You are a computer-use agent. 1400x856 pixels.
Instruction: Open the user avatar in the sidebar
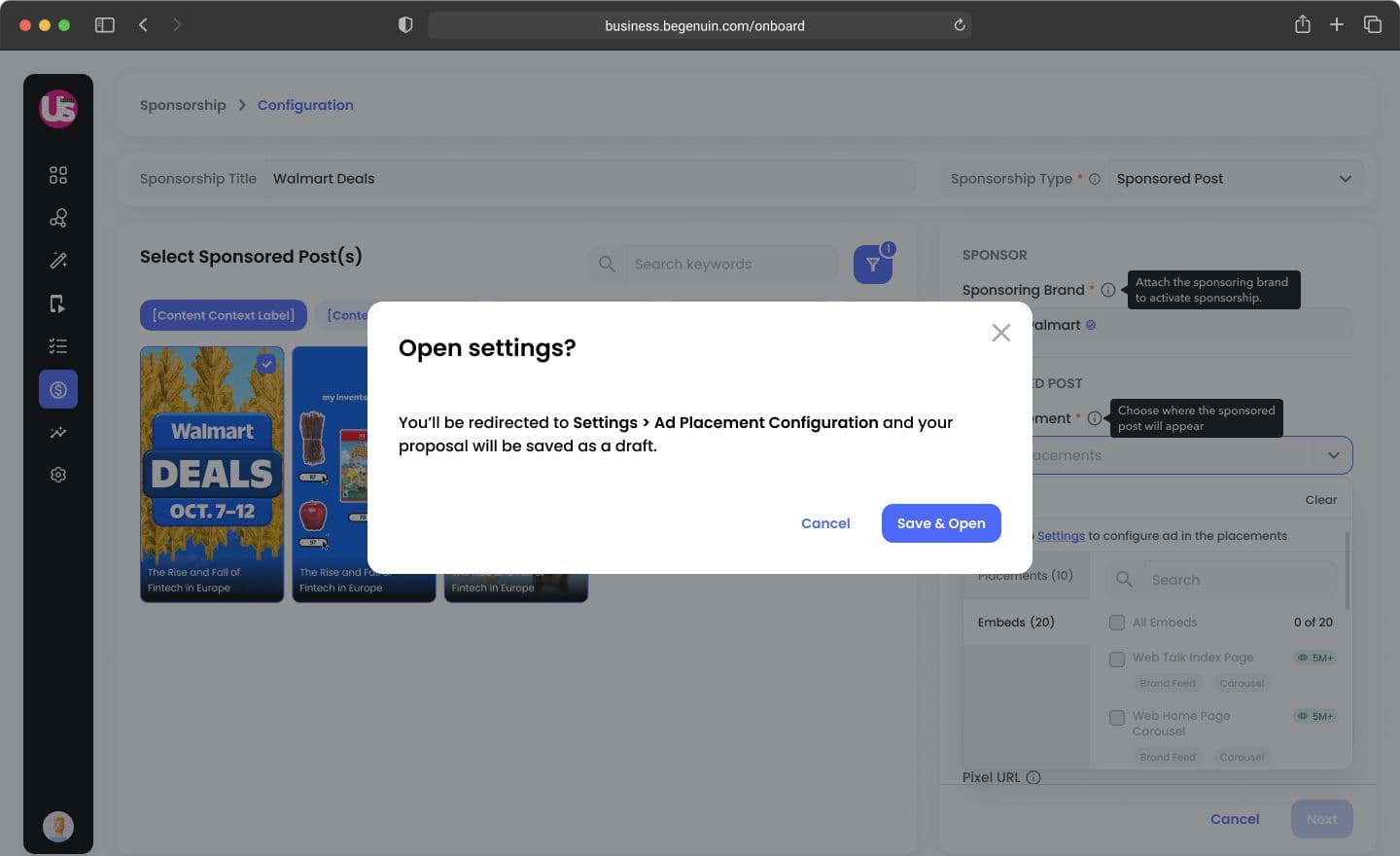tap(58, 827)
